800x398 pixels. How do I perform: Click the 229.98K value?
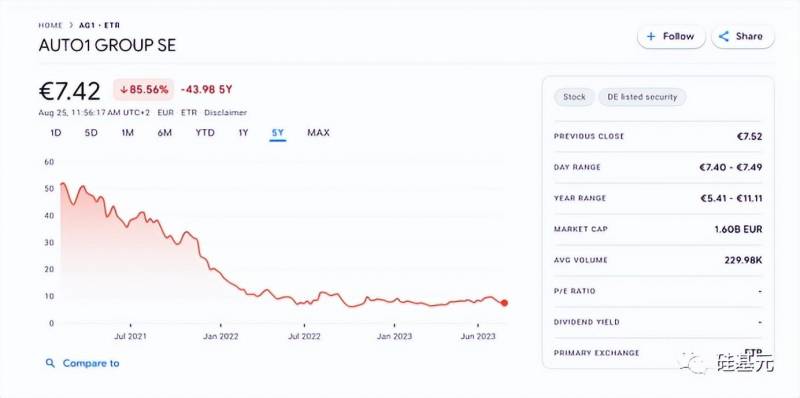point(743,260)
